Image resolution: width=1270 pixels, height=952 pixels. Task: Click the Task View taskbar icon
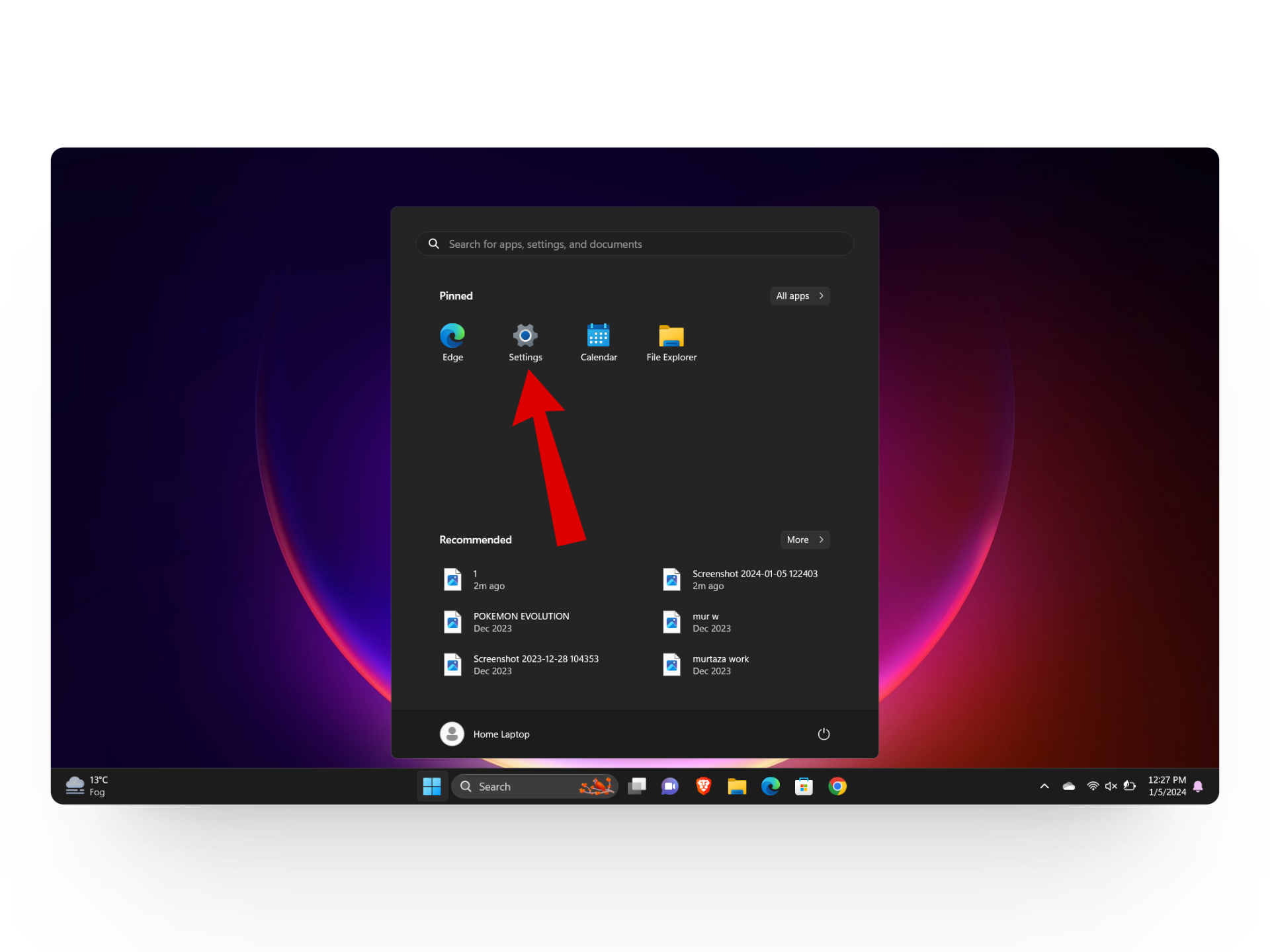636,786
